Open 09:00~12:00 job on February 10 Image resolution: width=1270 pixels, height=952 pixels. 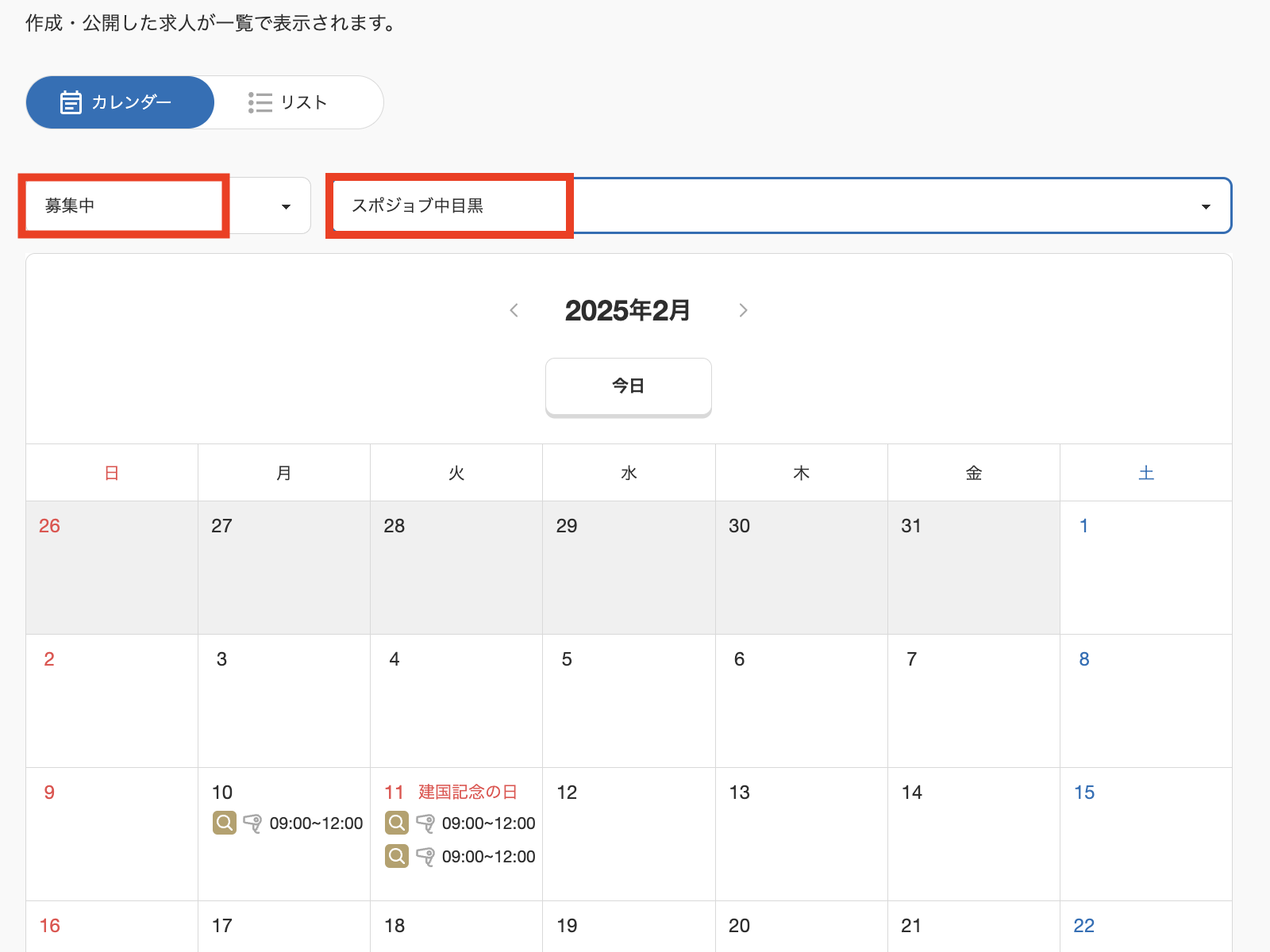(316, 823)
